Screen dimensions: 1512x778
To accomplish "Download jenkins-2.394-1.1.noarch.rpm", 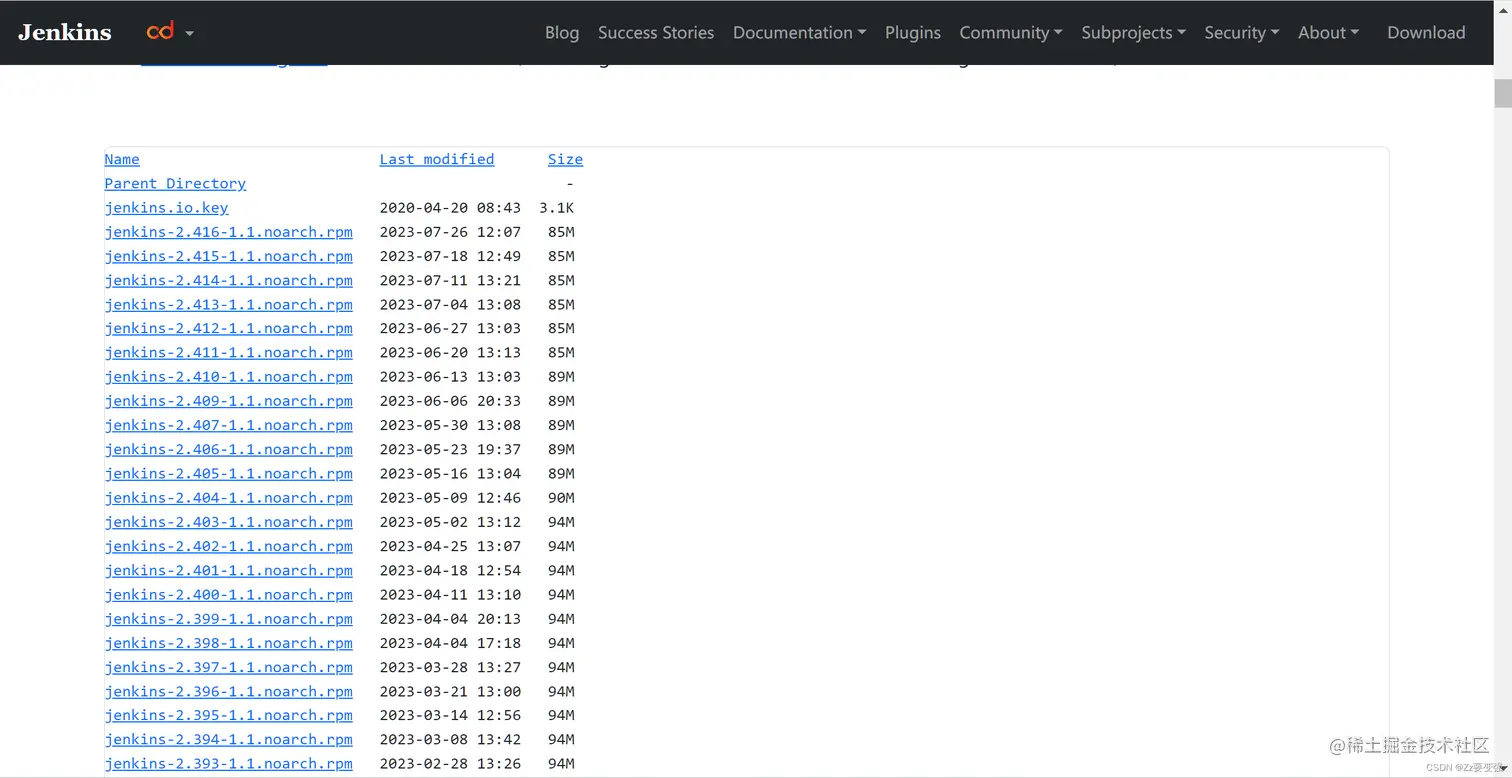I will [228, 739].
